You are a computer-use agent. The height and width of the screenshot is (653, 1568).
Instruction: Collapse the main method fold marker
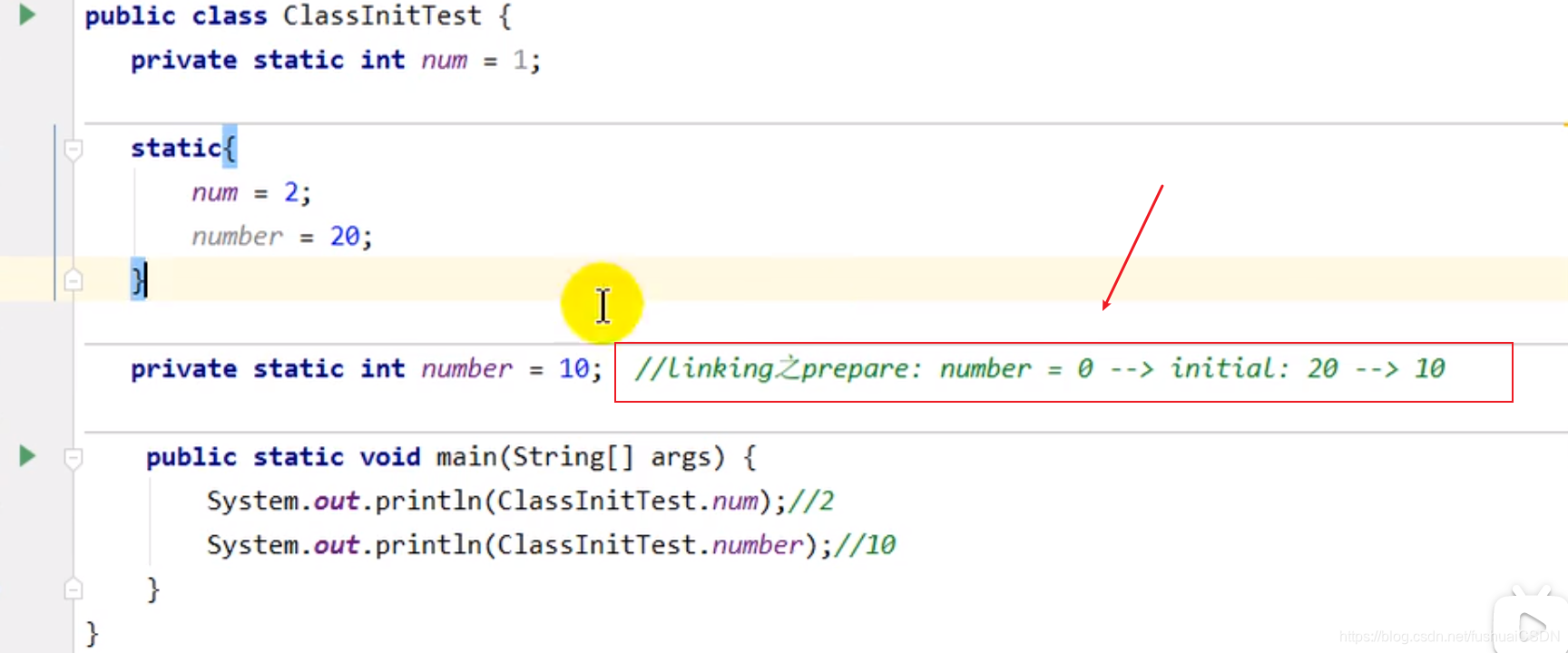[x=73, y=457]
